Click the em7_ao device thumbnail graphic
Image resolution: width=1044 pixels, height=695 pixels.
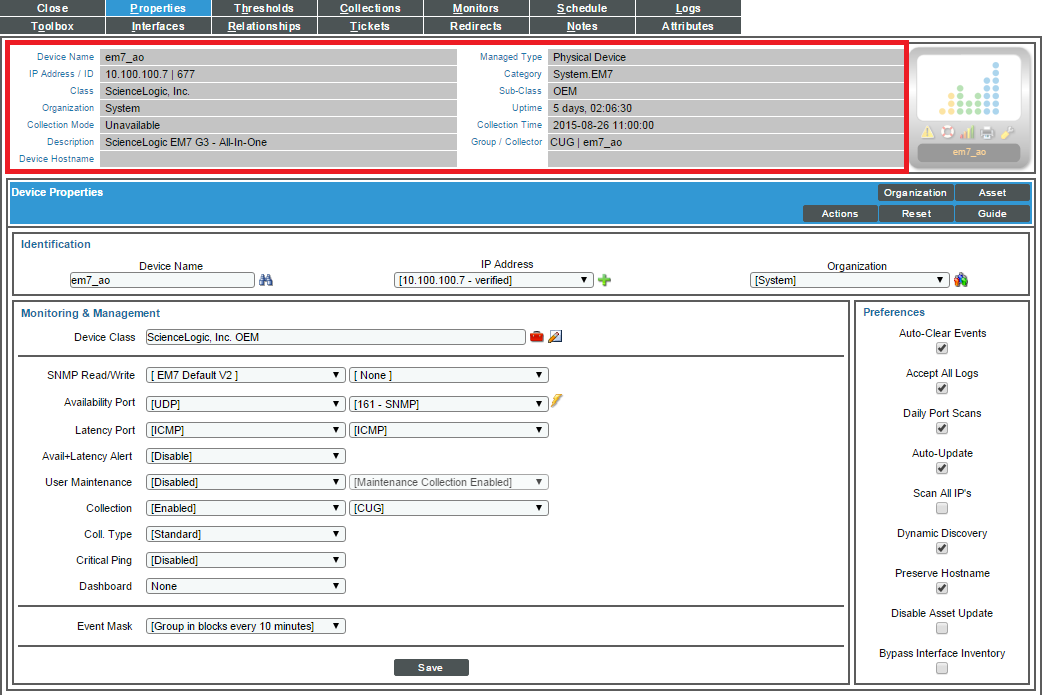969,95
